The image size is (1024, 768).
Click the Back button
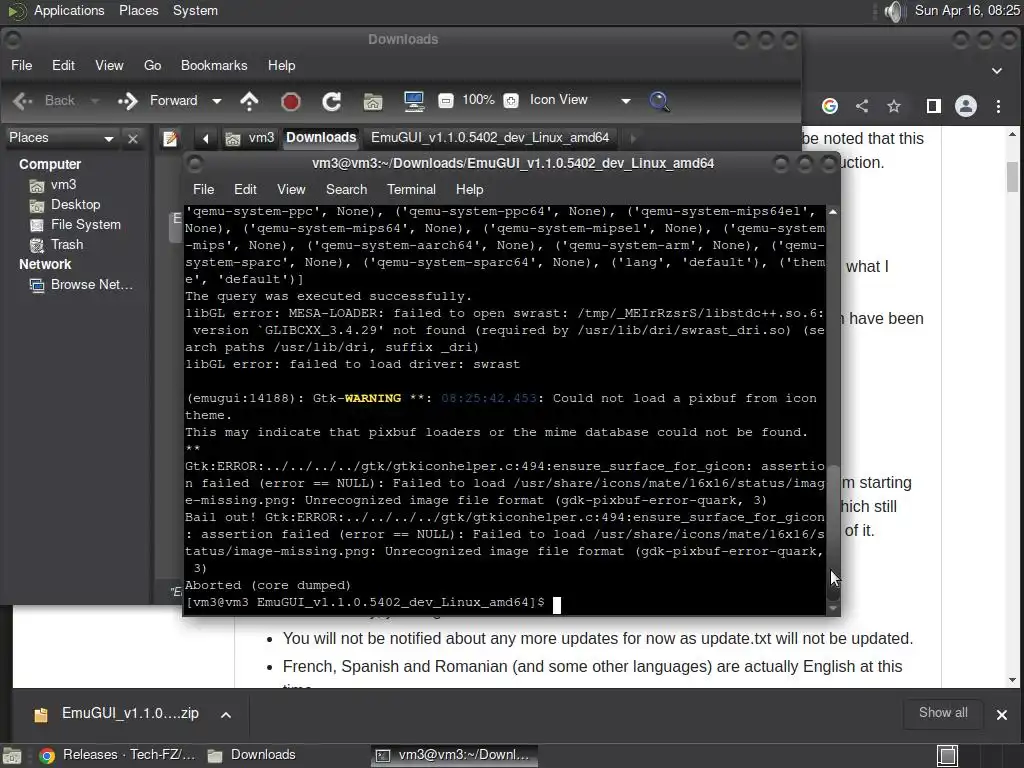click(44, 101)
